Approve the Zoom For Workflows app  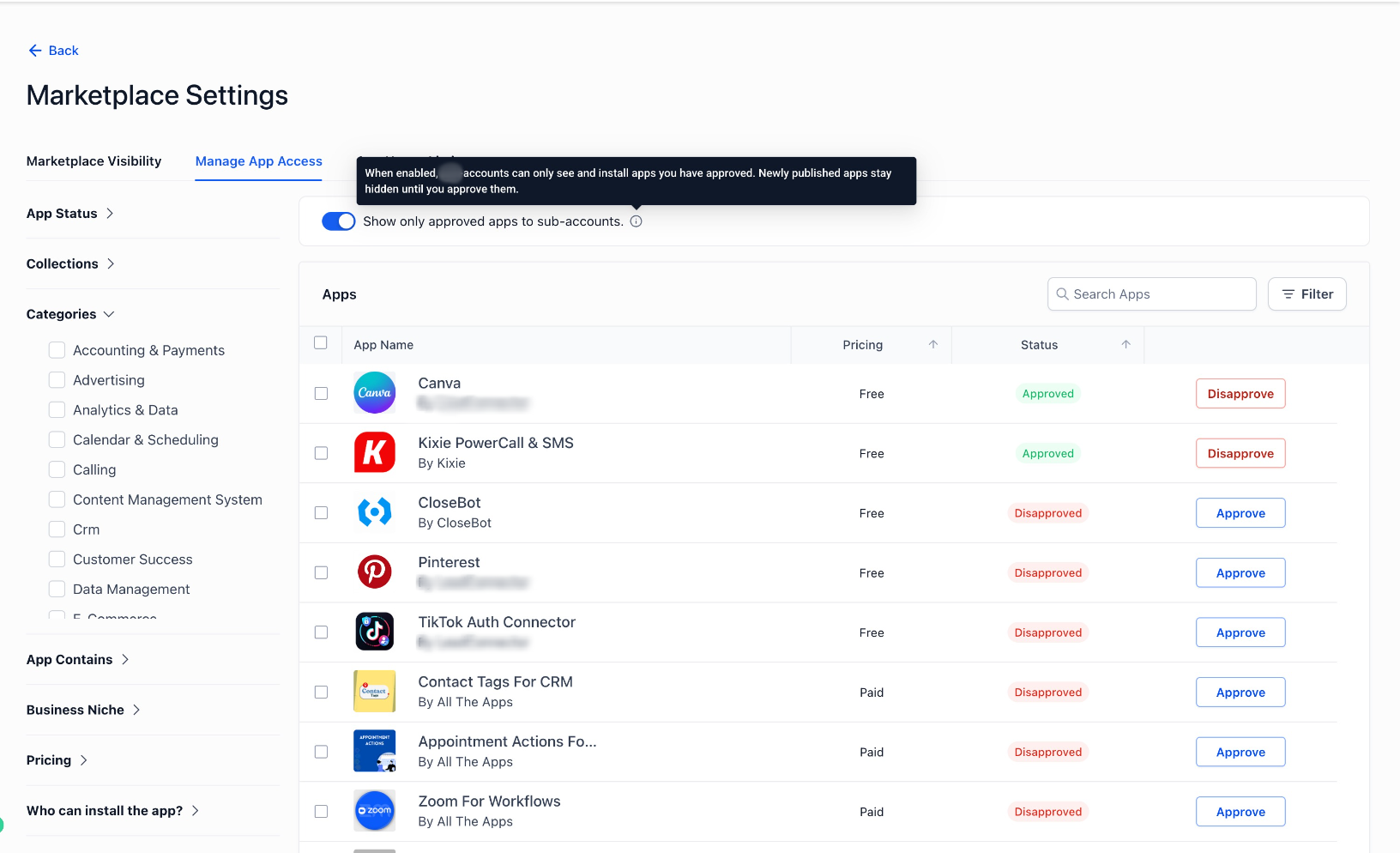coord(1240,811)
